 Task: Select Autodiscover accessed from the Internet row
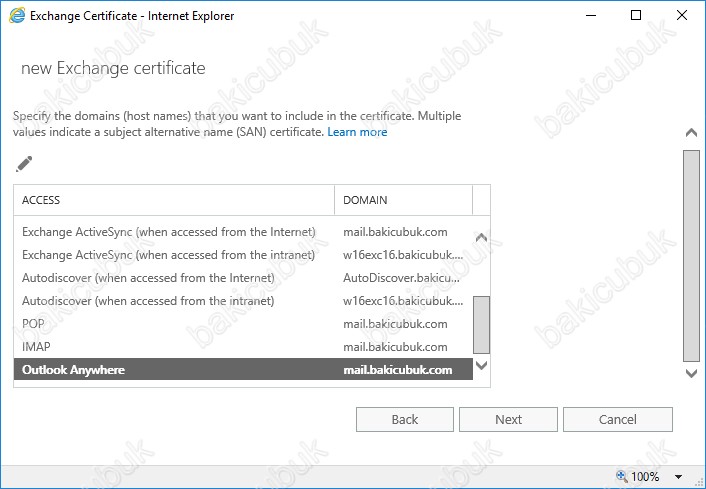(x=243, y=278)
